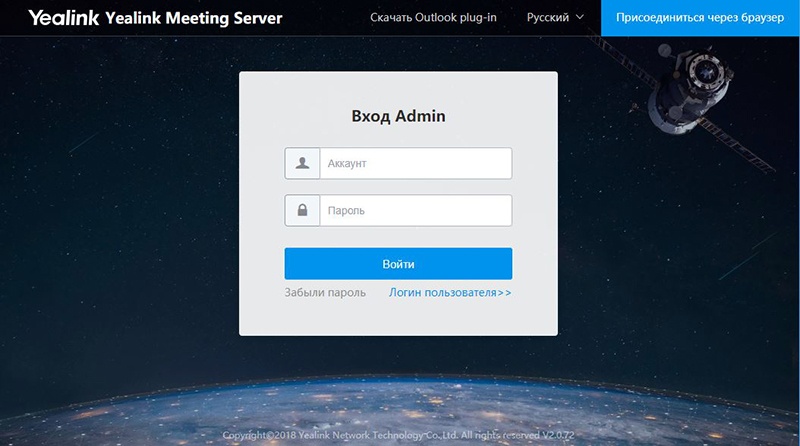Click the Yealink logo in the header
Image resolution: width=800 pixels, height=446 pixels.
point(63,18)
